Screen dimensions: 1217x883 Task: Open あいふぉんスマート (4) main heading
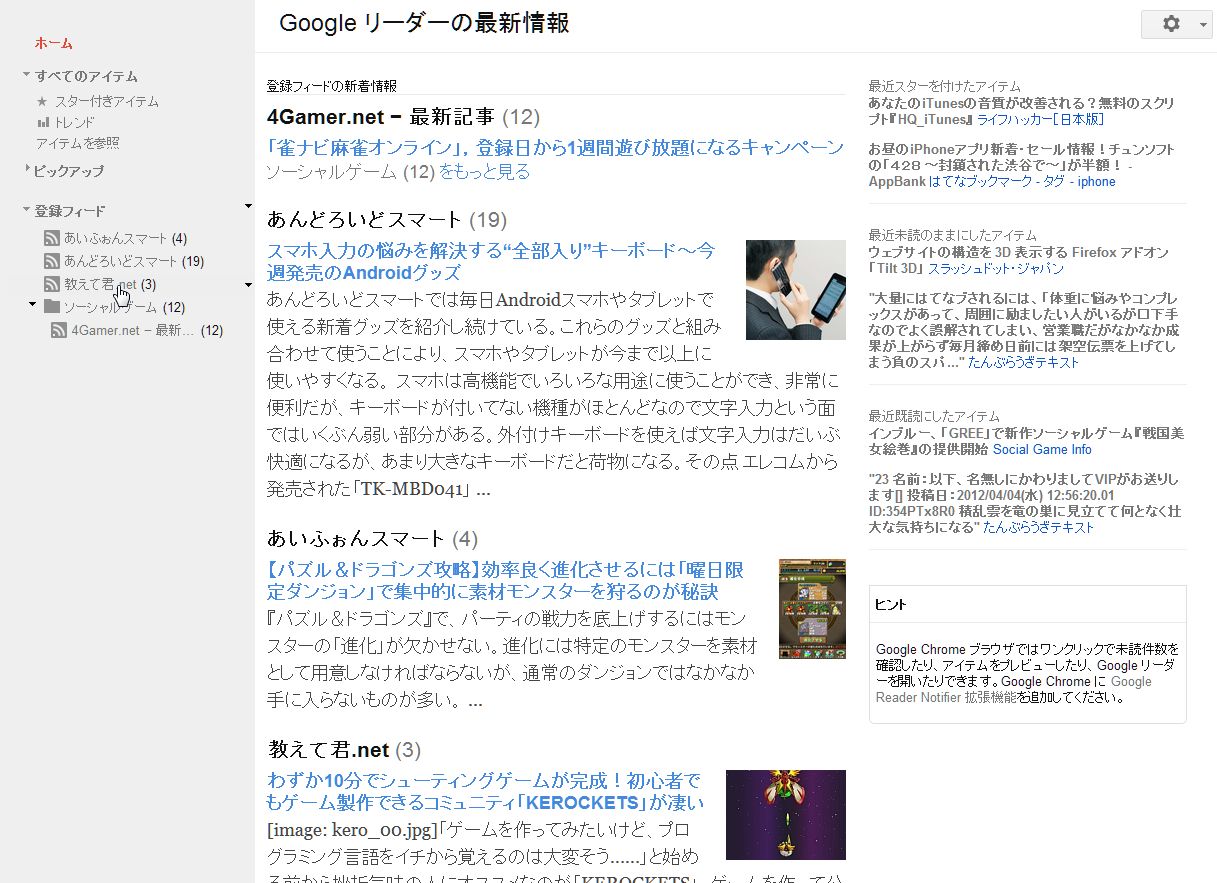(372, 539)
